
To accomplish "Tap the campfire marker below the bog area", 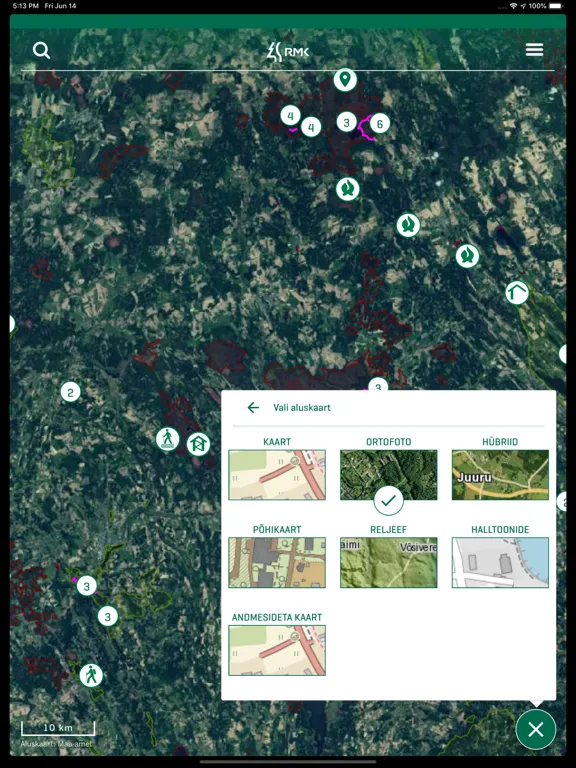I will 348,189.
